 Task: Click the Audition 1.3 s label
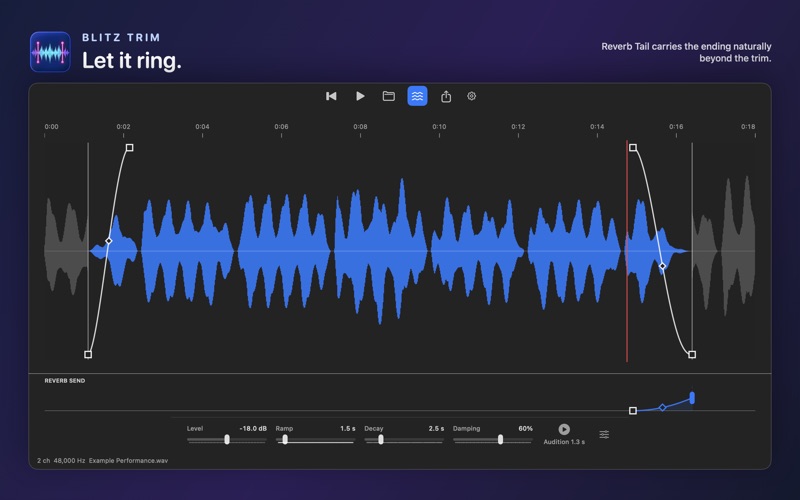click(x=564, y=442)
